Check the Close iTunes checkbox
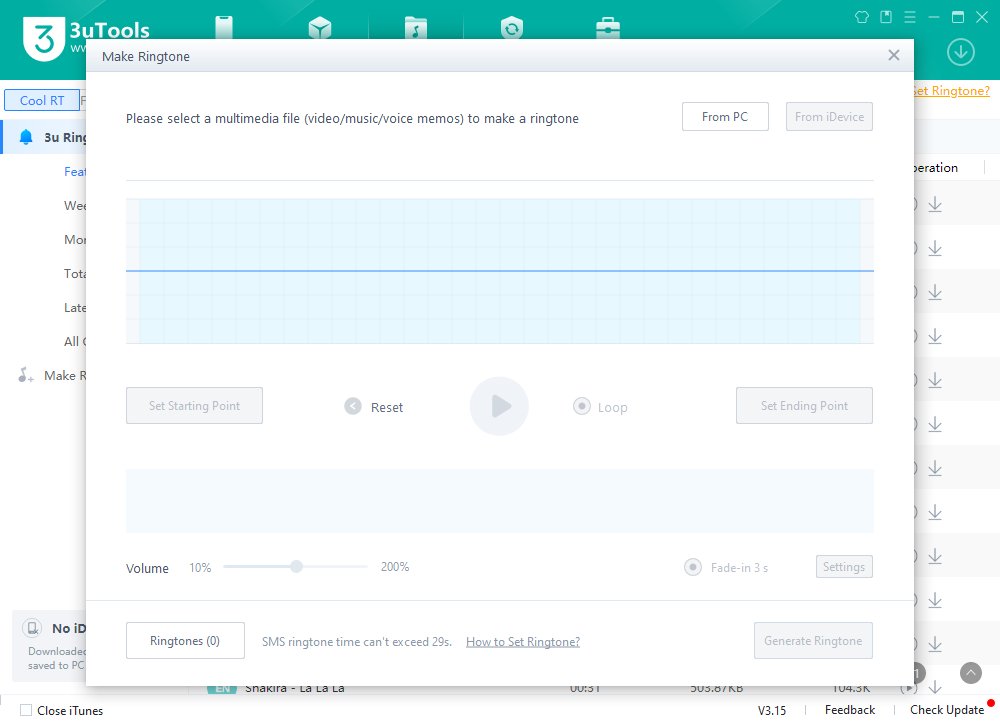Image resolution: width=1000 pixels, height=725 pixels. click(26, 710)
